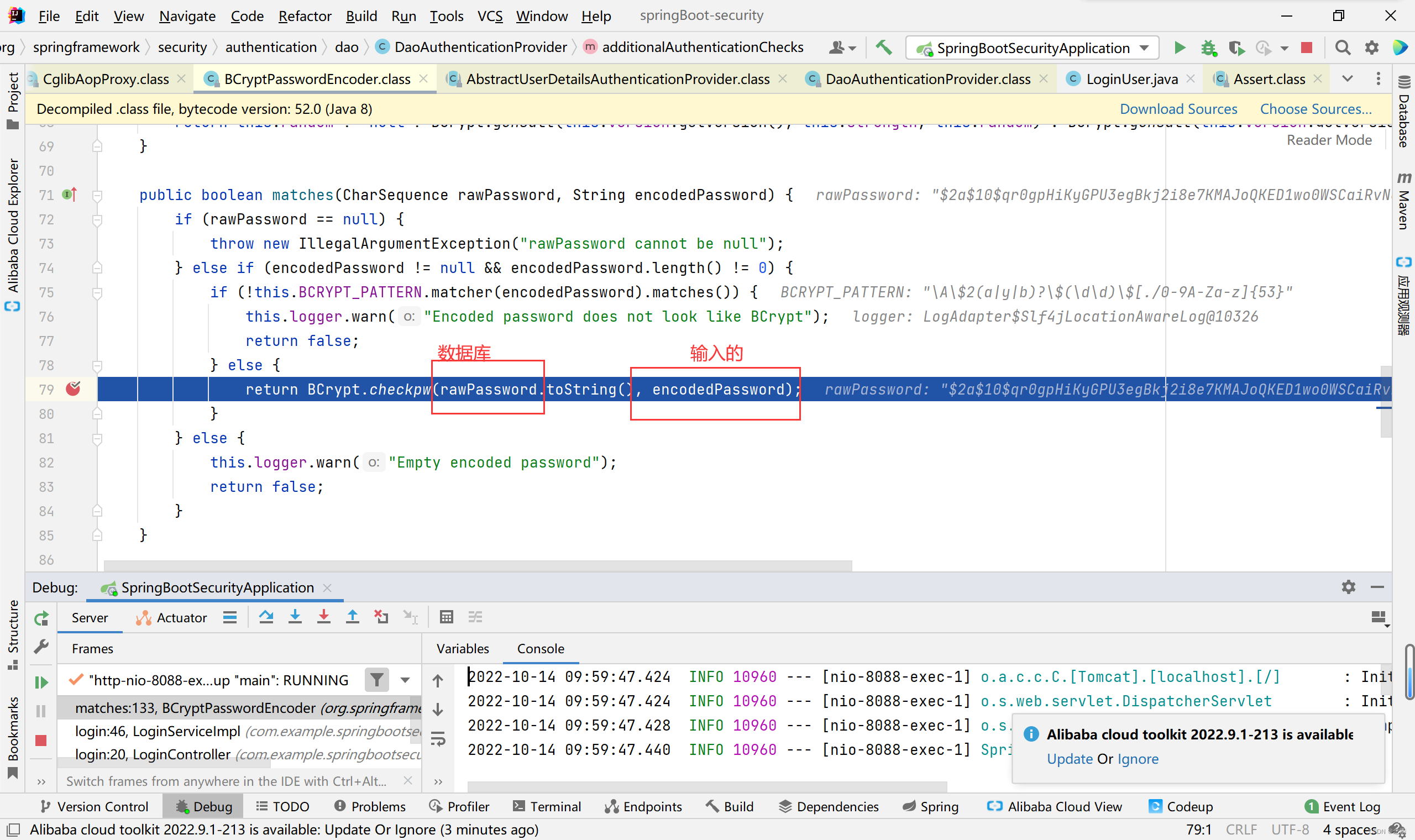
Task: Click Update in the Alibaba toolkit notification
Action: coord(1069,759)
